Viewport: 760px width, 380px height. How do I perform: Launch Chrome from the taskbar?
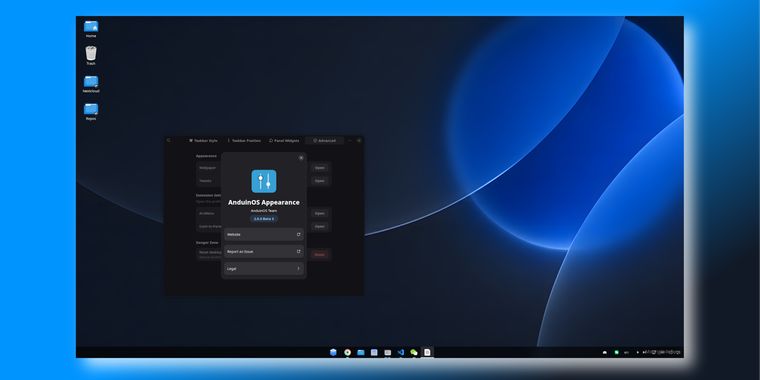click(347, 352)
